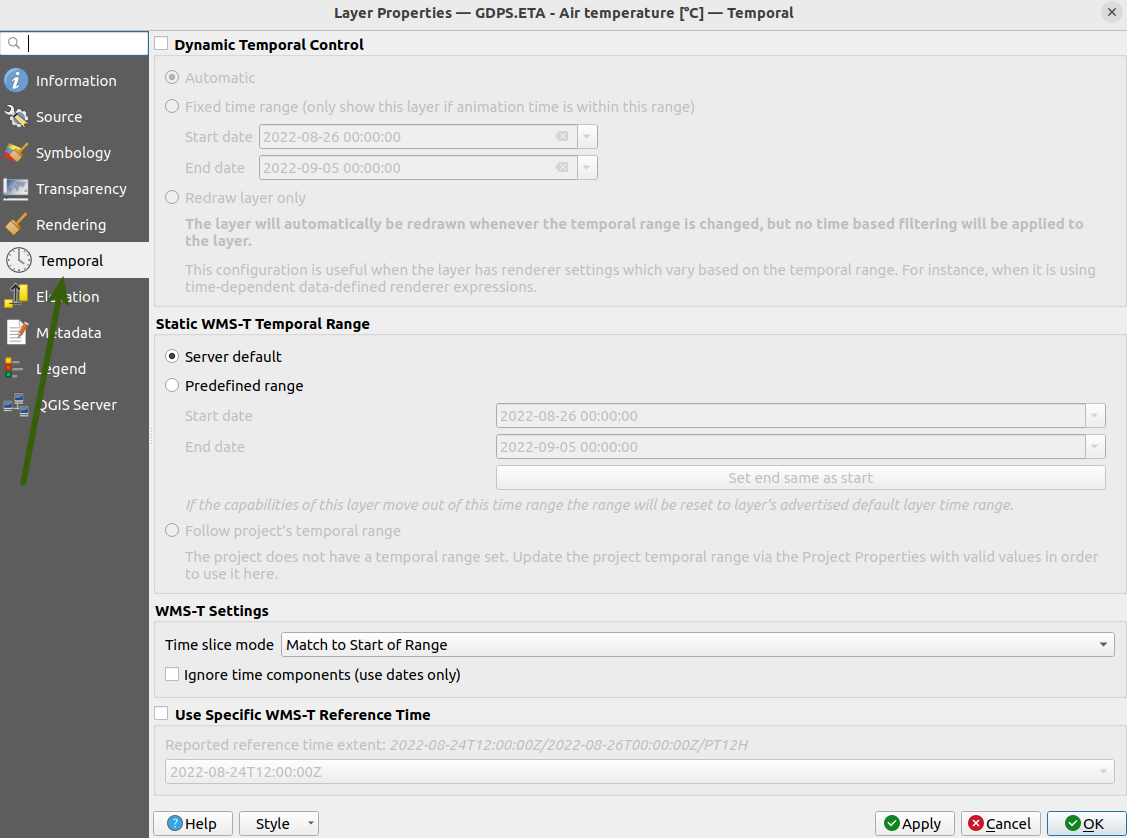
Task: Click the Metadata page icon
Action: coord(18,332)
